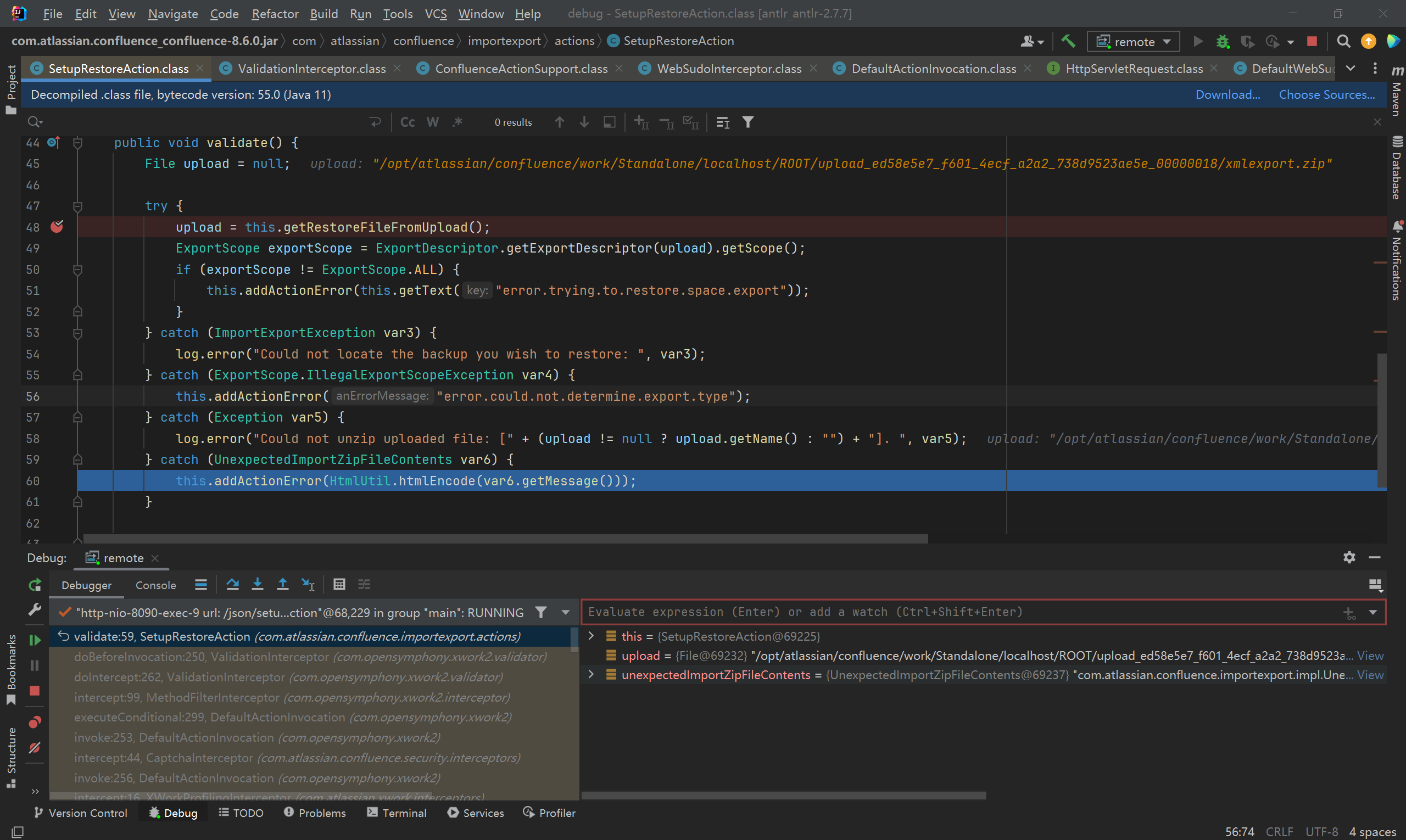Expand the 'this' variable node
Image resolution: width=1406 pixels, height=840 pixels.
click(591, 636)
